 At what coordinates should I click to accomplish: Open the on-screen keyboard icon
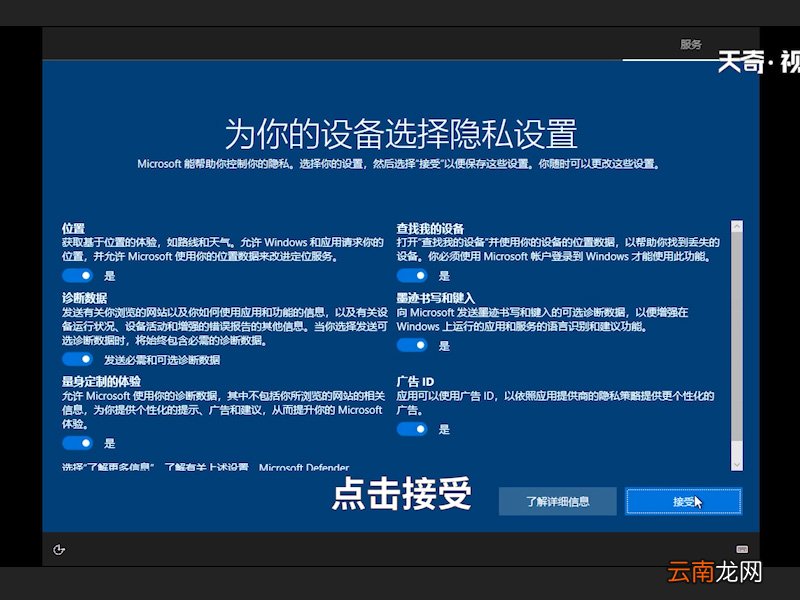742,549
